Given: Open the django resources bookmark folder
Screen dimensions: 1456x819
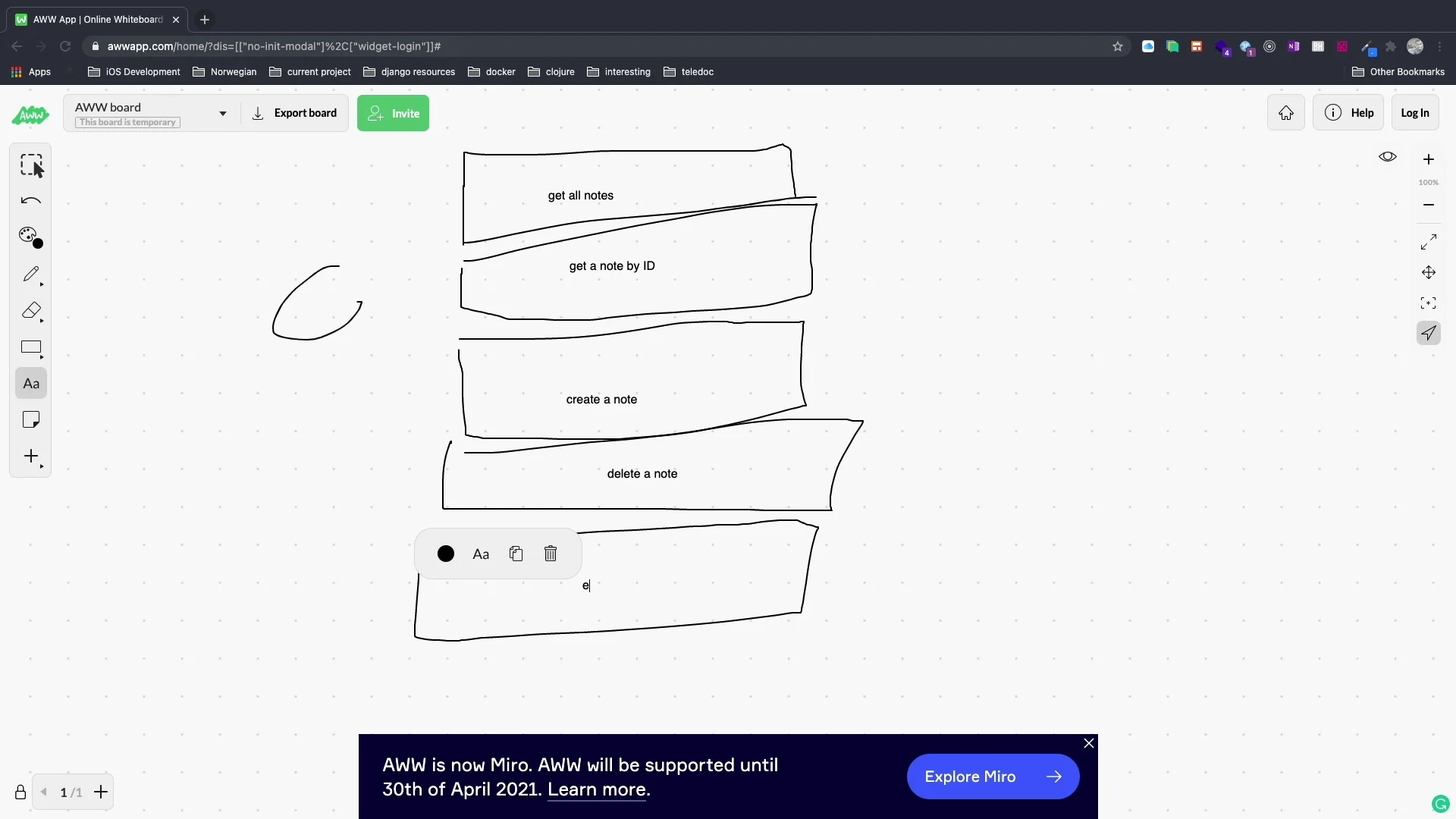Looking at the screenshot, I should point(409,72).
